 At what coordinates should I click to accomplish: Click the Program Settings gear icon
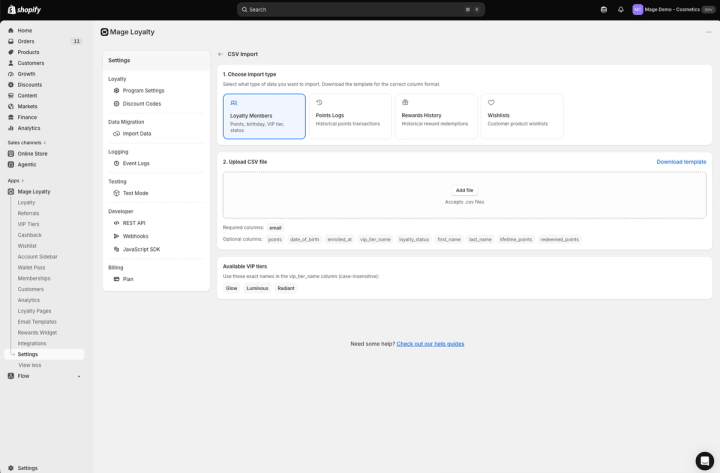[116, 90]
